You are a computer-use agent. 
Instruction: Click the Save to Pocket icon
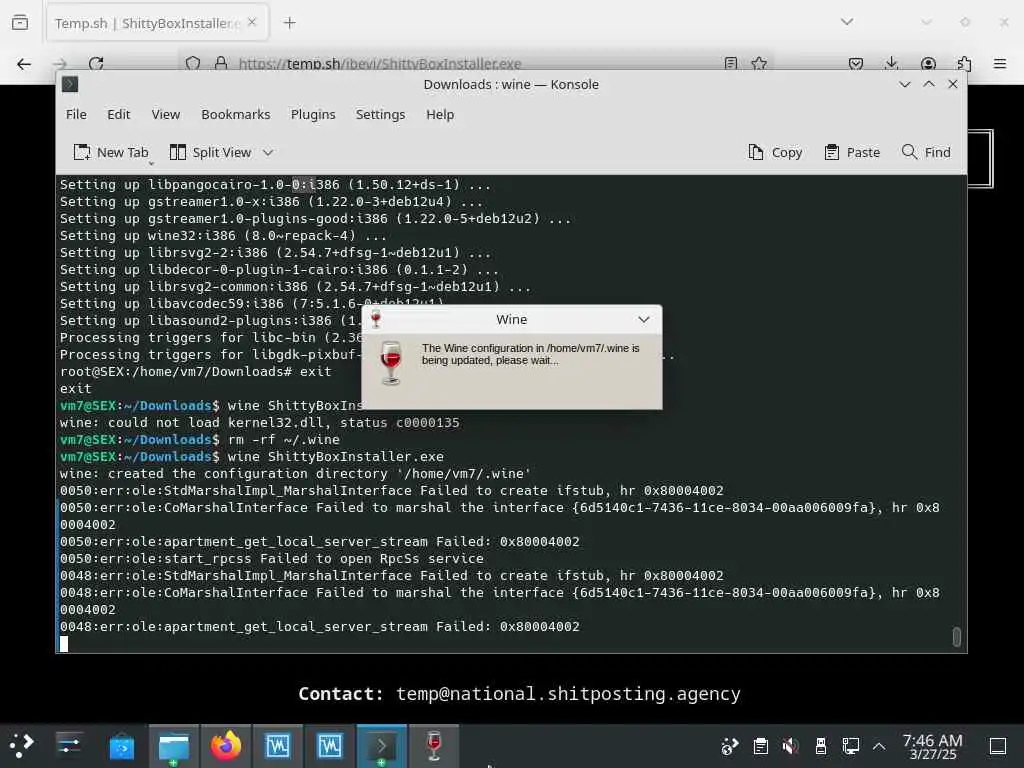click(856, 63)
